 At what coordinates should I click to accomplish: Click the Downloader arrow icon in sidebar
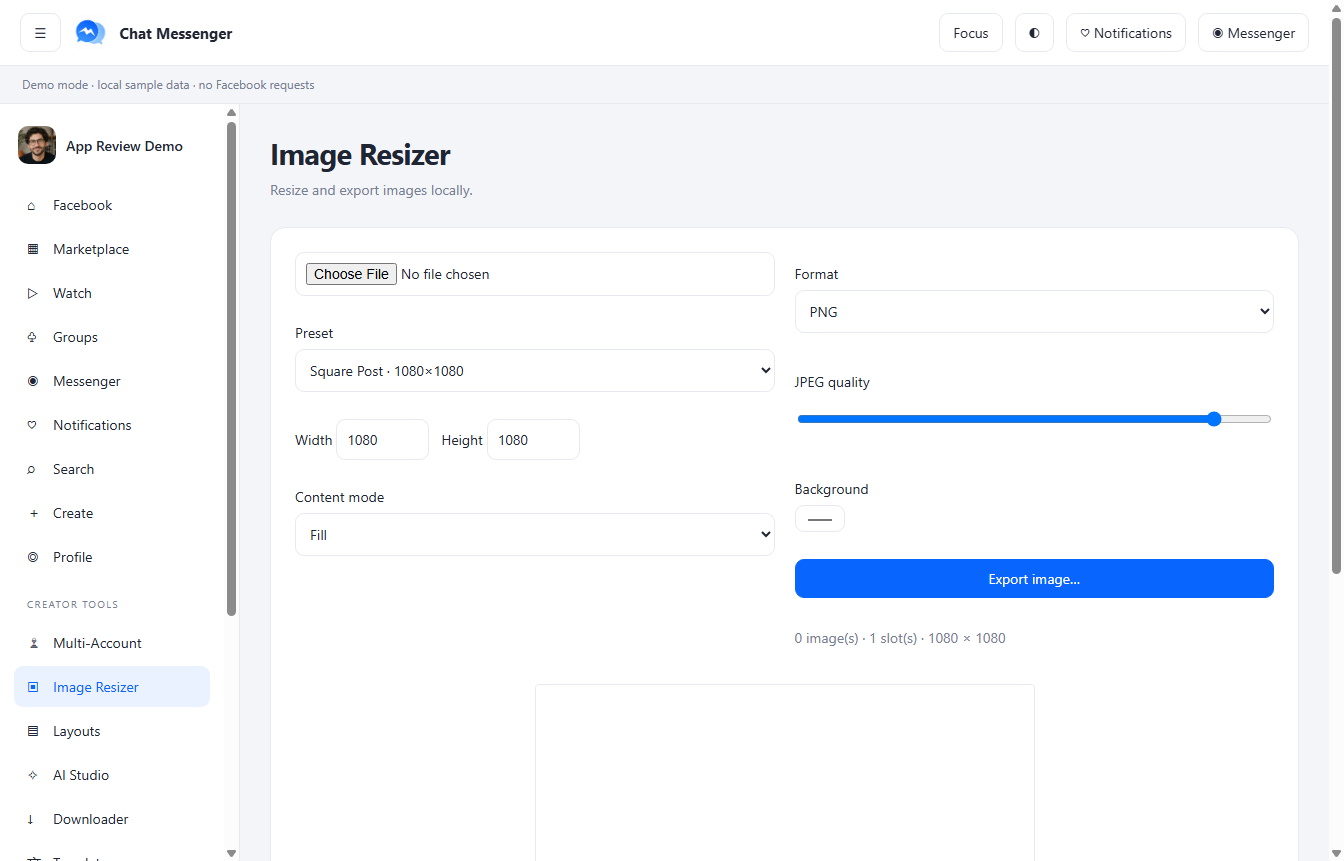tap(32, 820)
